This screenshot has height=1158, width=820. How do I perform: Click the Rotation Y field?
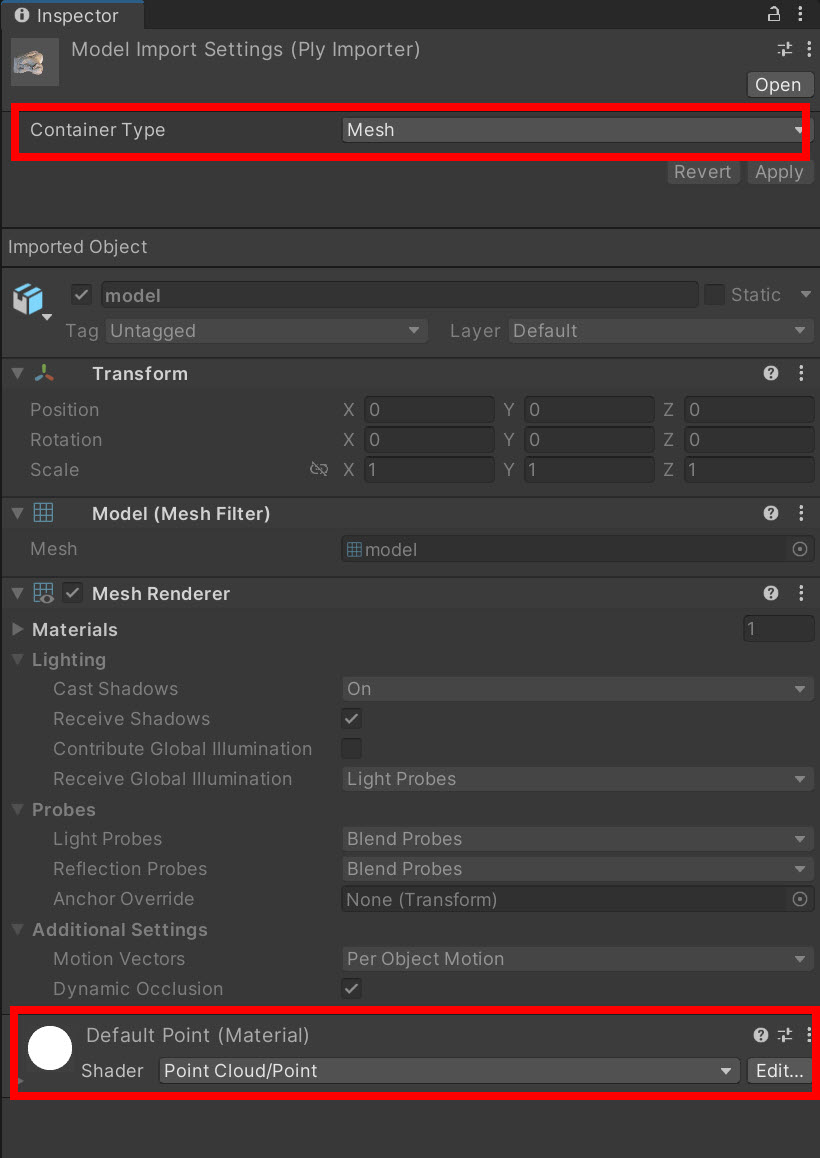(589, 439)
